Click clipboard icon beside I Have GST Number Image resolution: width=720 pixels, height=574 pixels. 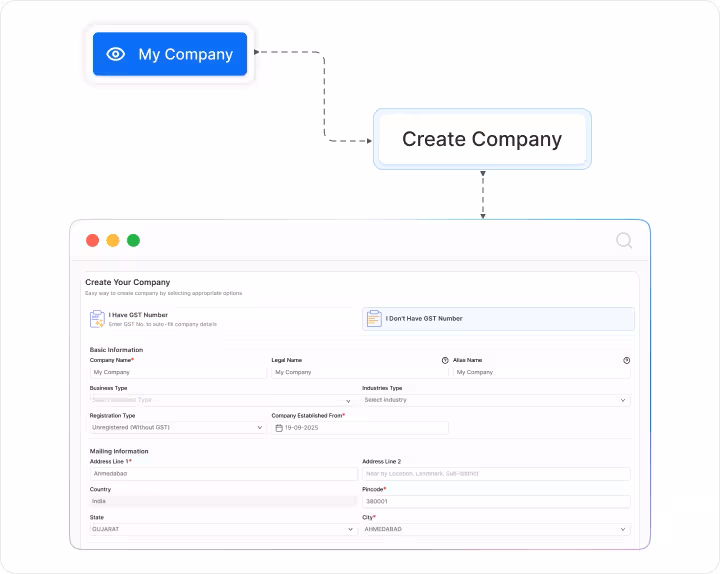click(97, 319)
